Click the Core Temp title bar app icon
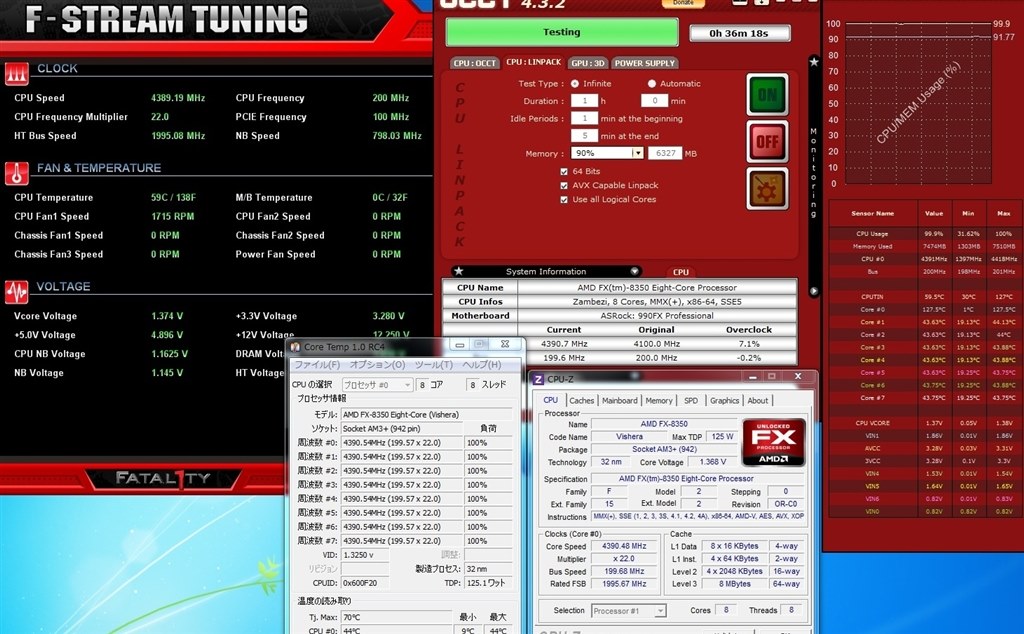Image resolution: width=1024 pixels, height=634 pixels. (295, 347)
